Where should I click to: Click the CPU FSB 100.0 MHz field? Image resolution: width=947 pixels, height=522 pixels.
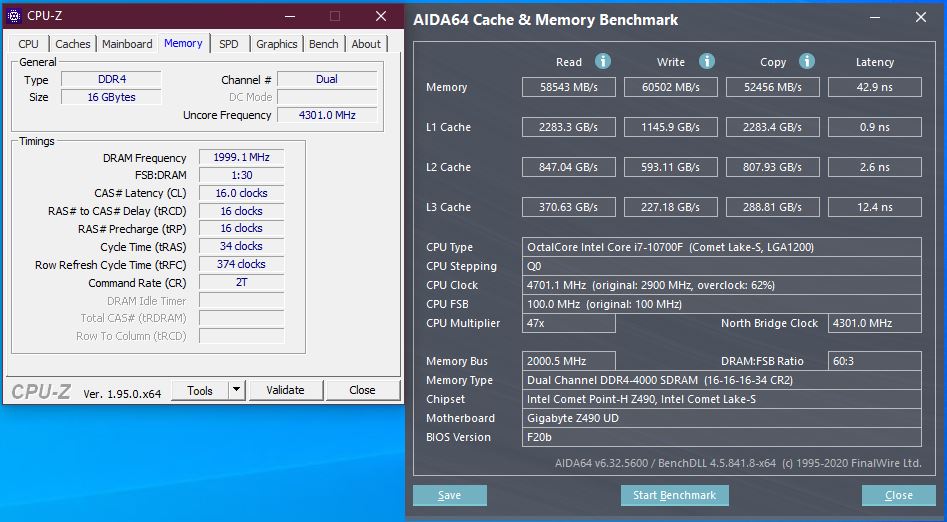click(x=722, y=304)
